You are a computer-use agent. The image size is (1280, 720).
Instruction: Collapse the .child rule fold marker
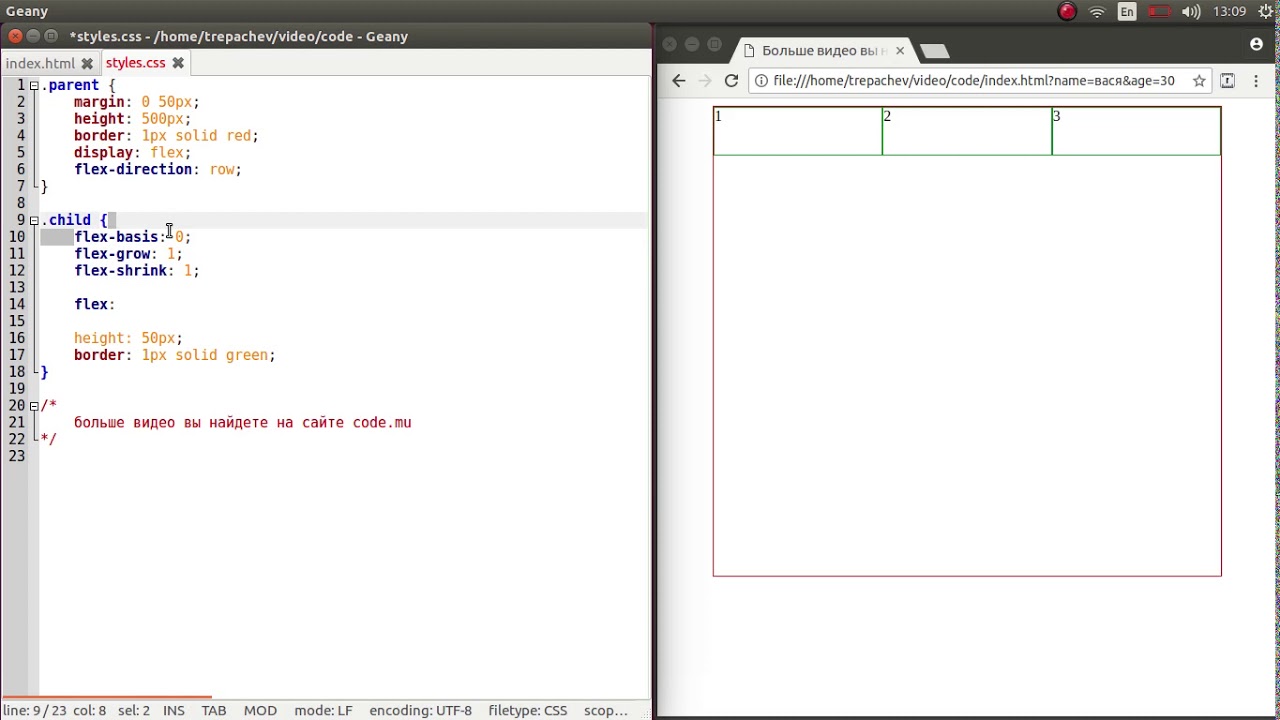[x=34, y=220]
